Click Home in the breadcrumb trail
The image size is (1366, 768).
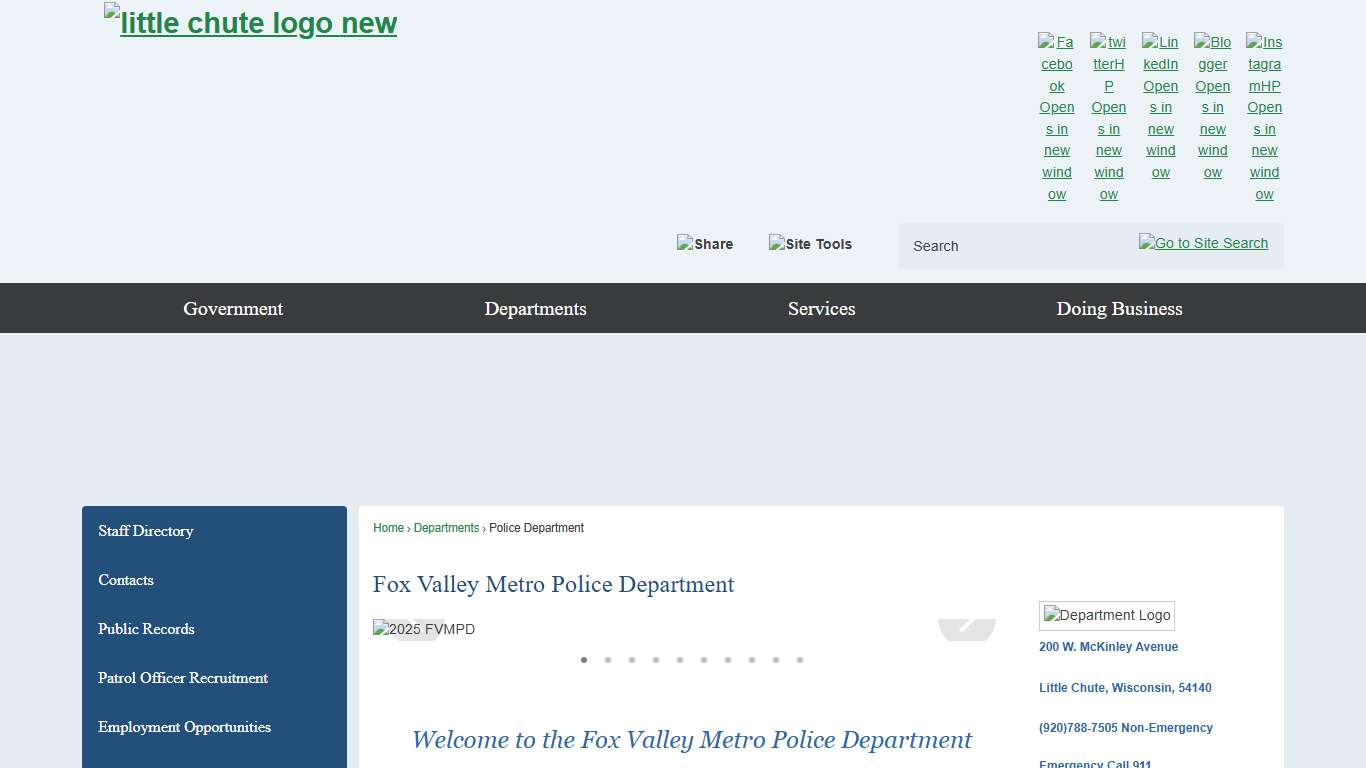[388, 528]
